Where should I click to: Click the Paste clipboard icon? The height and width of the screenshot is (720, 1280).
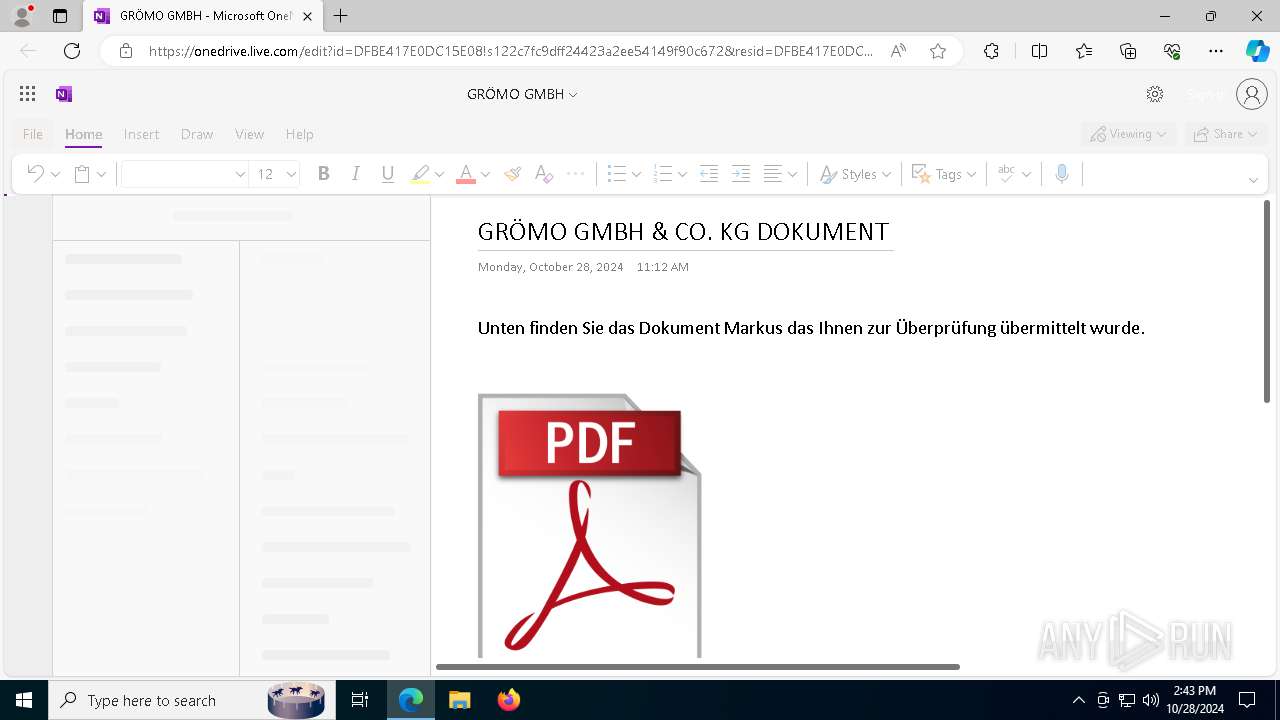tap(82, 174)
